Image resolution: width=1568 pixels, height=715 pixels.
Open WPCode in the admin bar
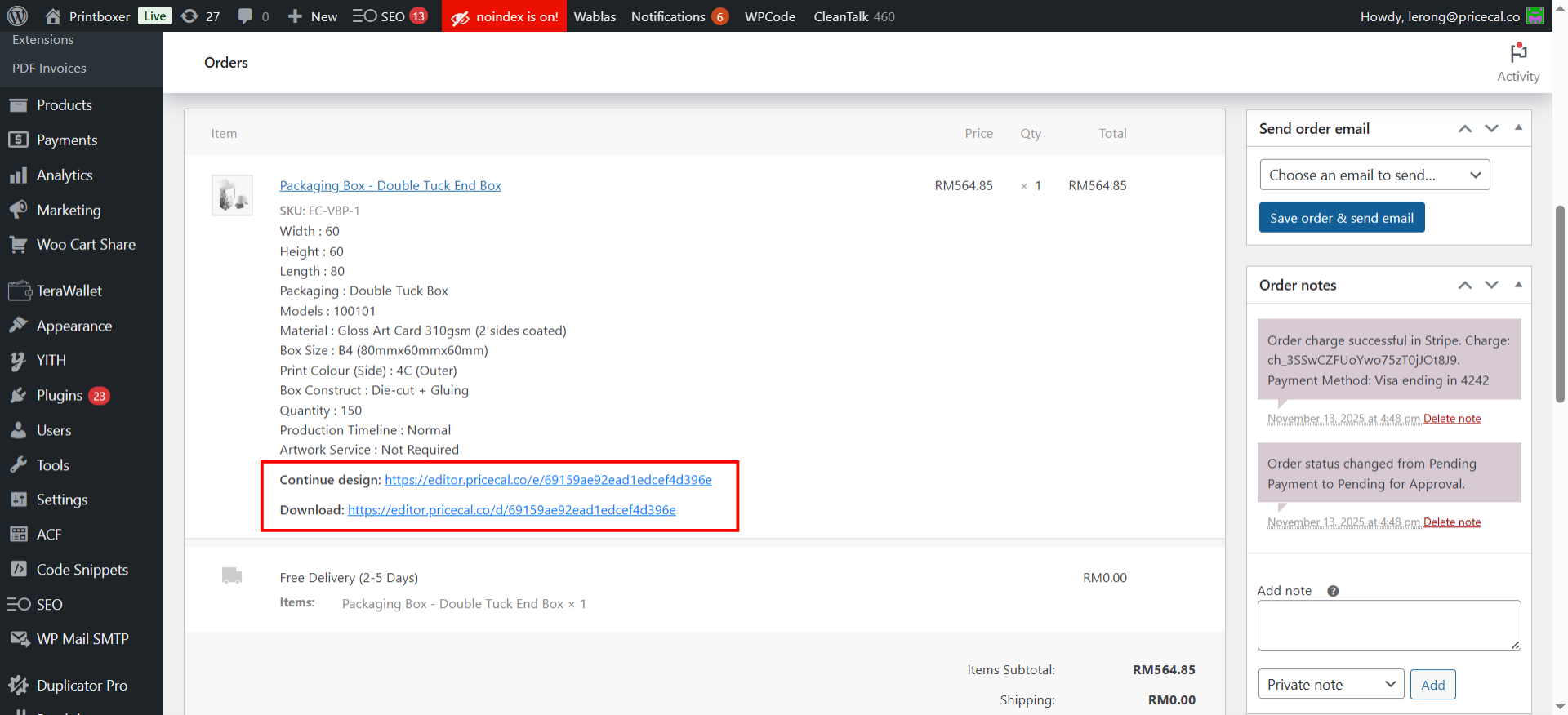769,16
